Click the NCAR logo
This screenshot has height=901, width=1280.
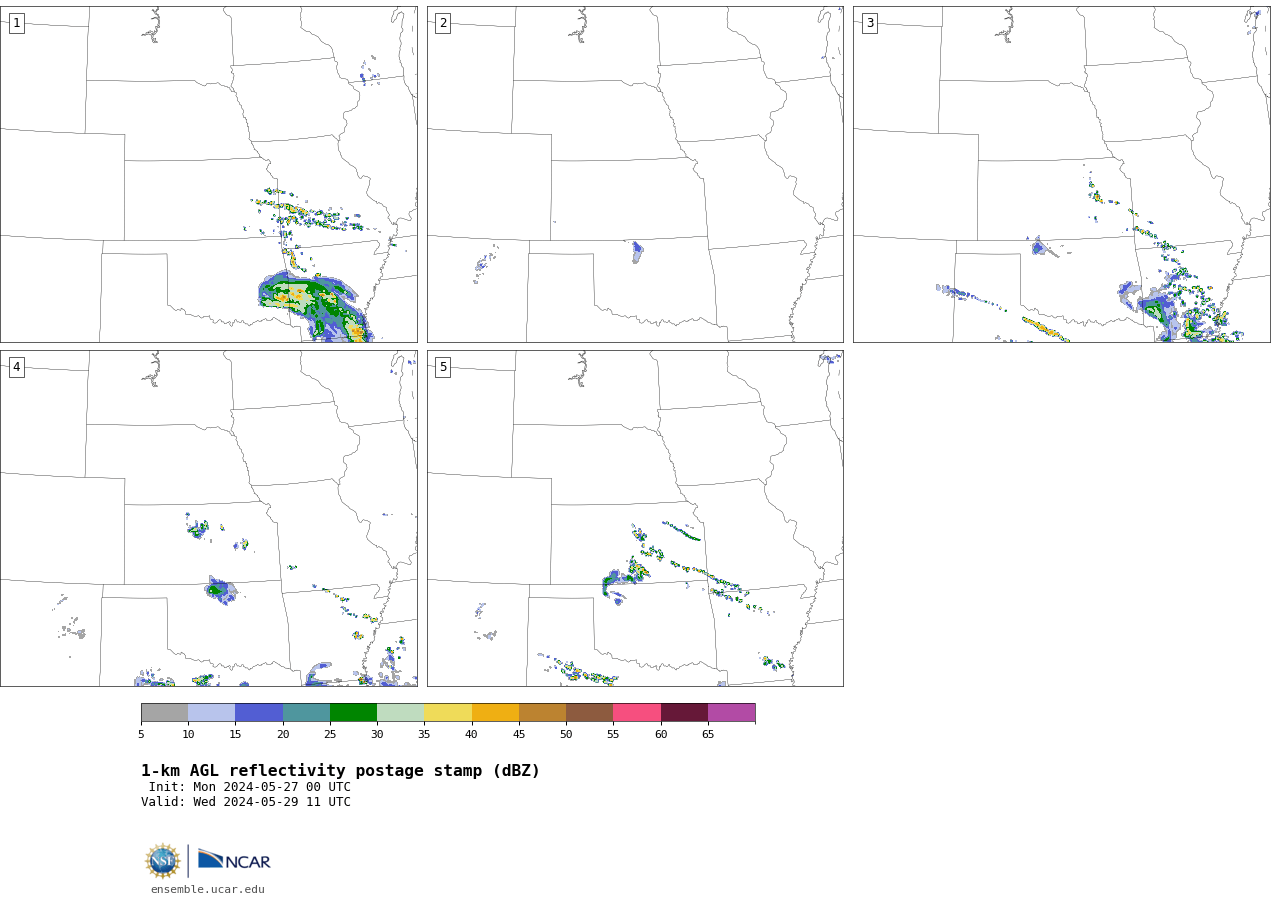click(x=234, y=860)
